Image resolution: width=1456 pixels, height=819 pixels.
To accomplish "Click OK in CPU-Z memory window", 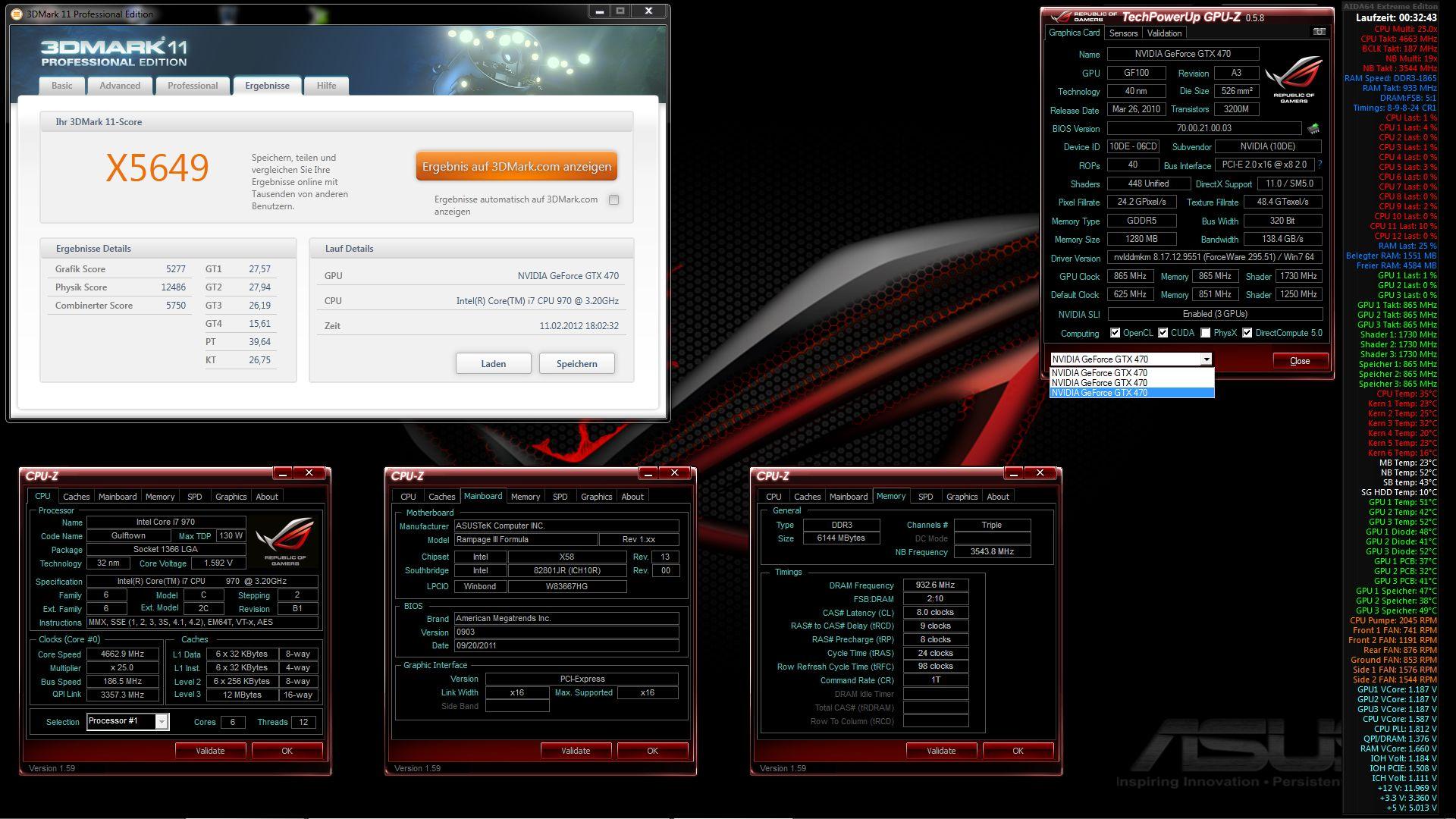I will click(x=1018, y=751).
